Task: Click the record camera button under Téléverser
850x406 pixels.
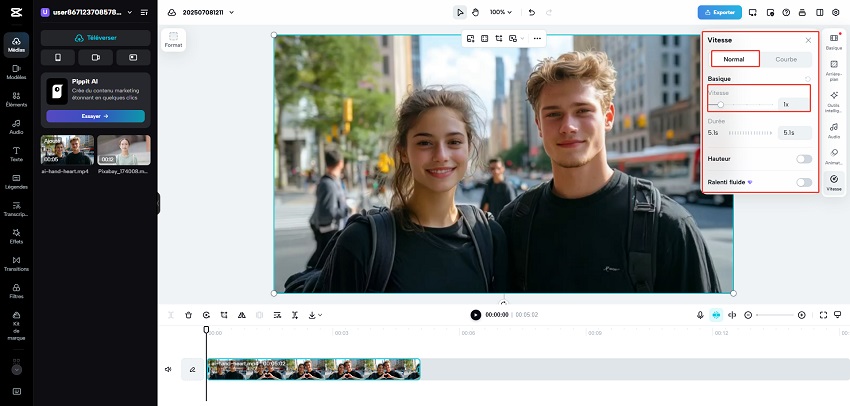Action: pyautogui.click(x=95, y=57)
